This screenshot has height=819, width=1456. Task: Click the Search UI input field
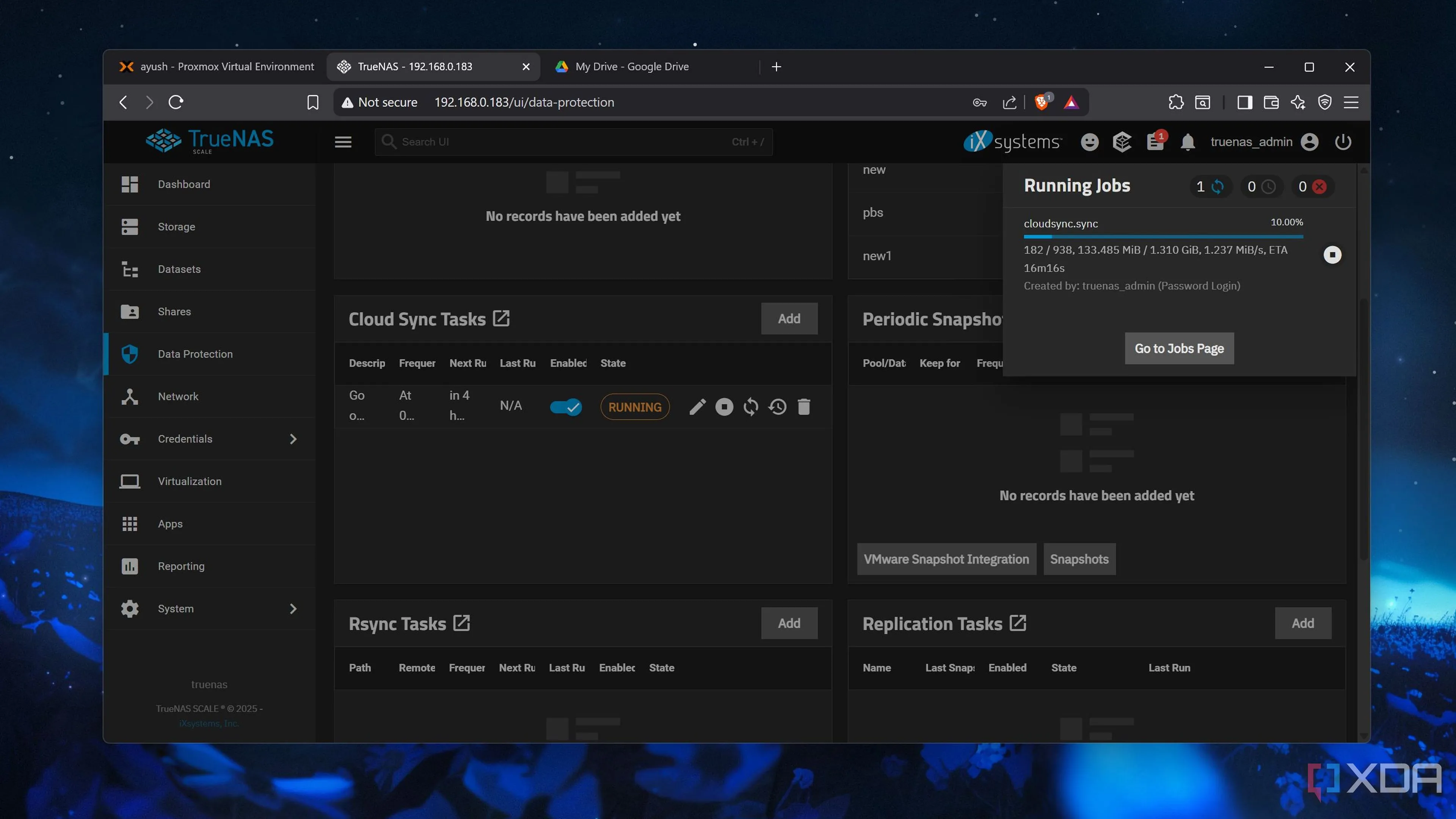pos(565,142)
